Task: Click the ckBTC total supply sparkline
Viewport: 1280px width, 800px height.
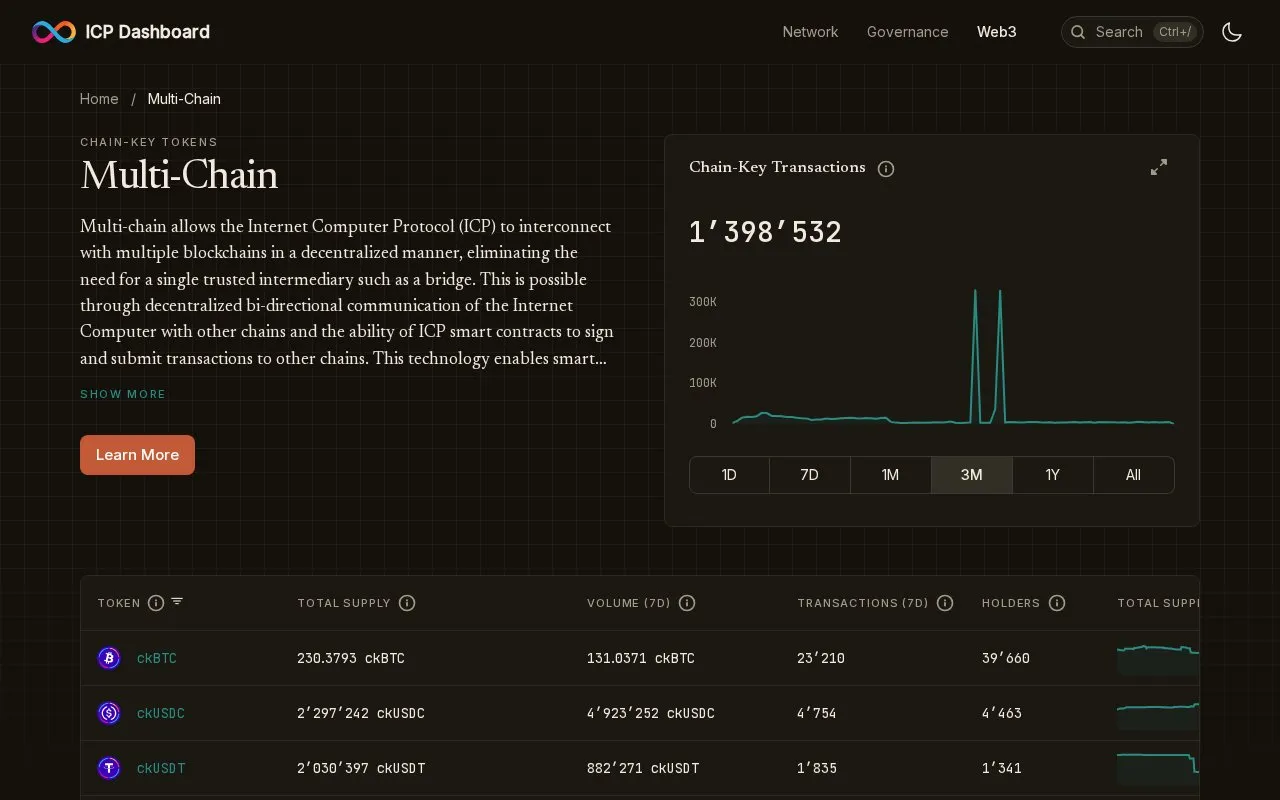Action: pos(1158,658)
